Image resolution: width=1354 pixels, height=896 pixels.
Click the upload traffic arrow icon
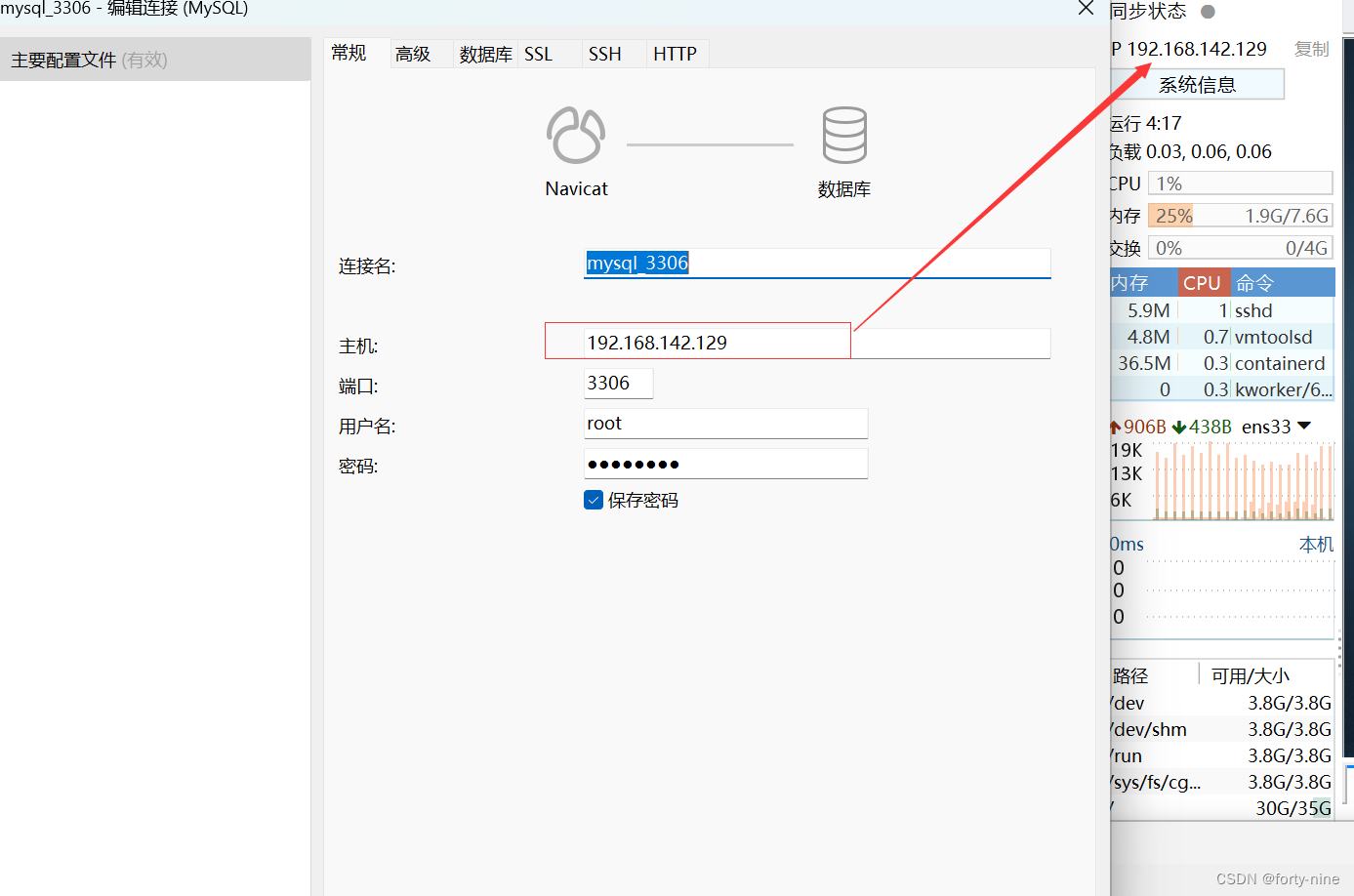pos(1115,427)
